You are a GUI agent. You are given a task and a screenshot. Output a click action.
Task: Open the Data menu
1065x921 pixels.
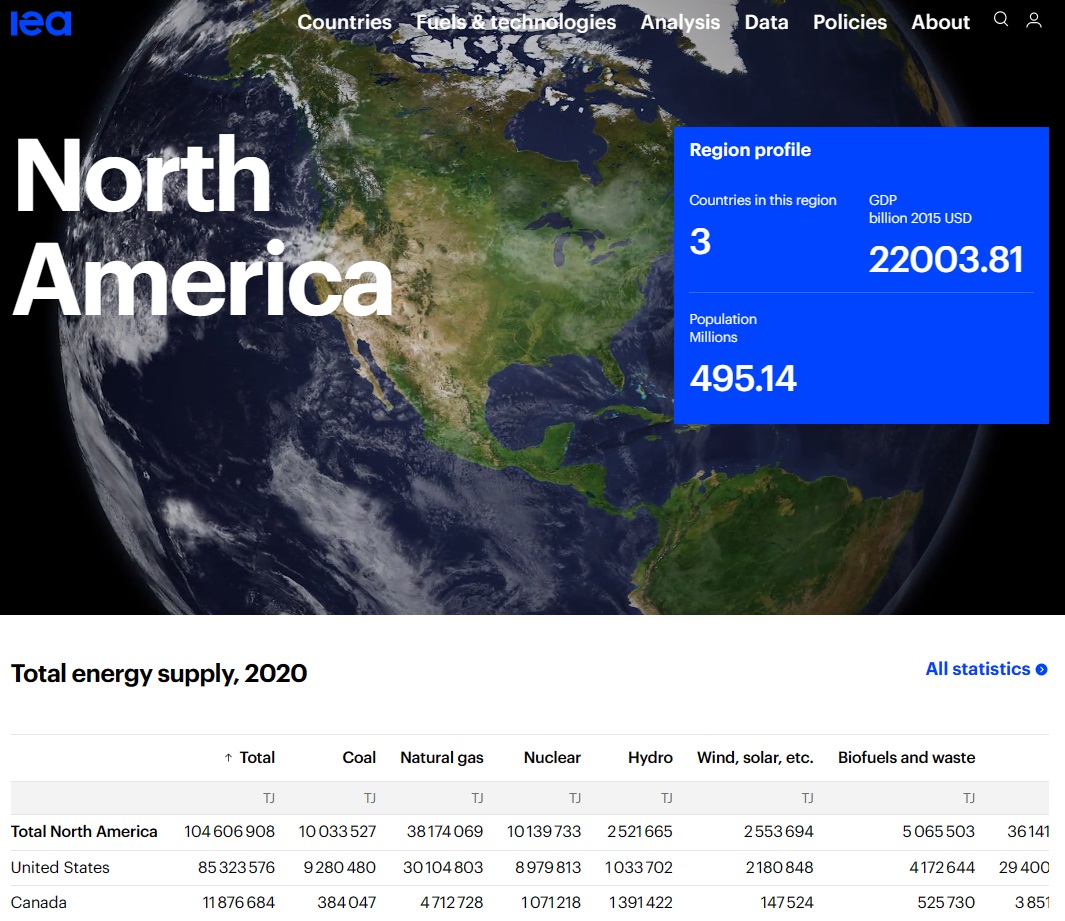pos(766,22)
